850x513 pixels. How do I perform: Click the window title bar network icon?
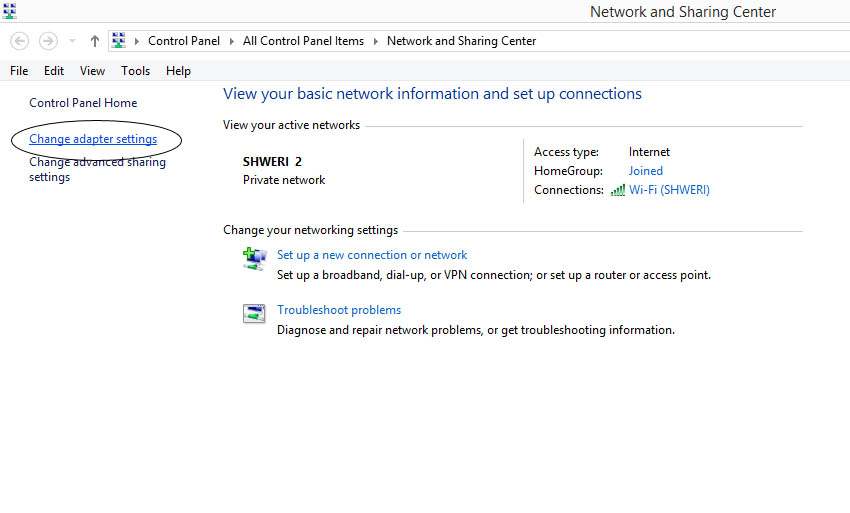[x=9, y=10]
